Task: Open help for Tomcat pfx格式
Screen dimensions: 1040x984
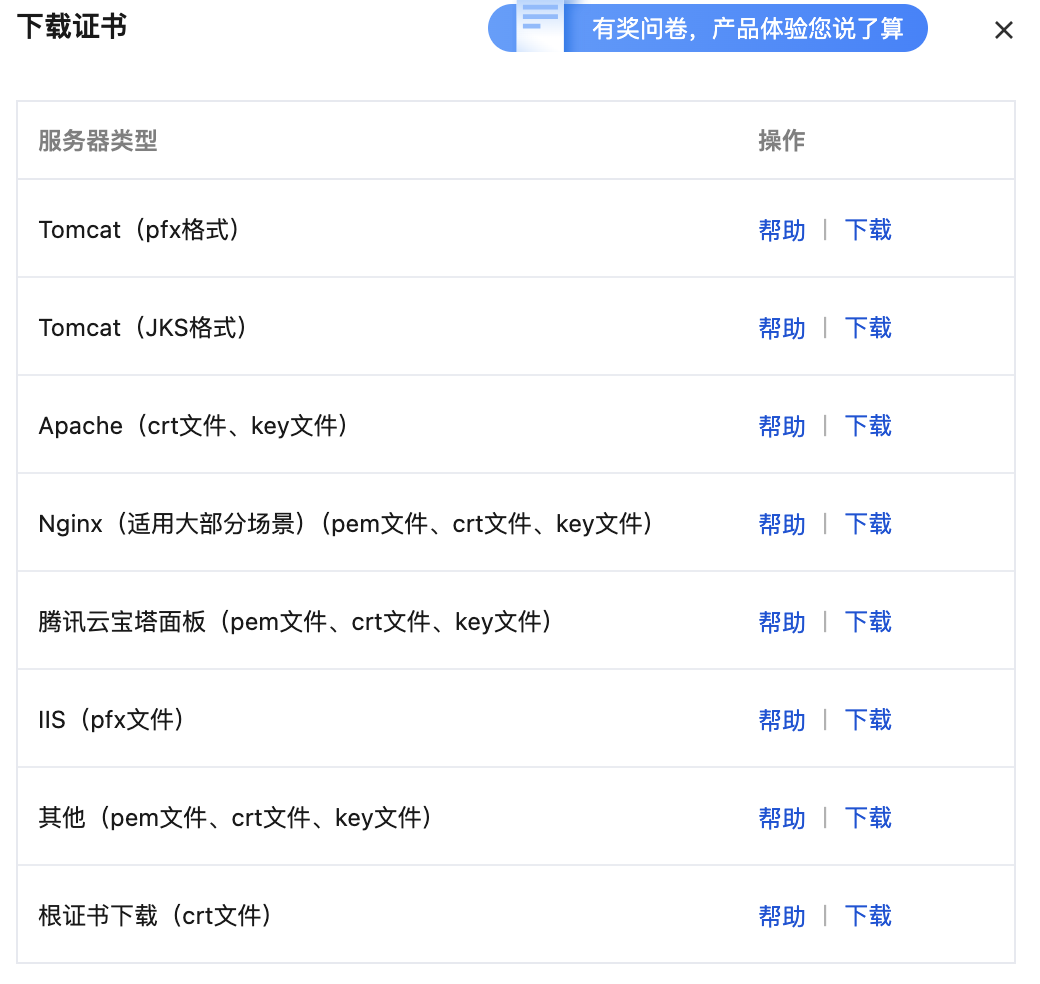Action: [x=781, y=230]
